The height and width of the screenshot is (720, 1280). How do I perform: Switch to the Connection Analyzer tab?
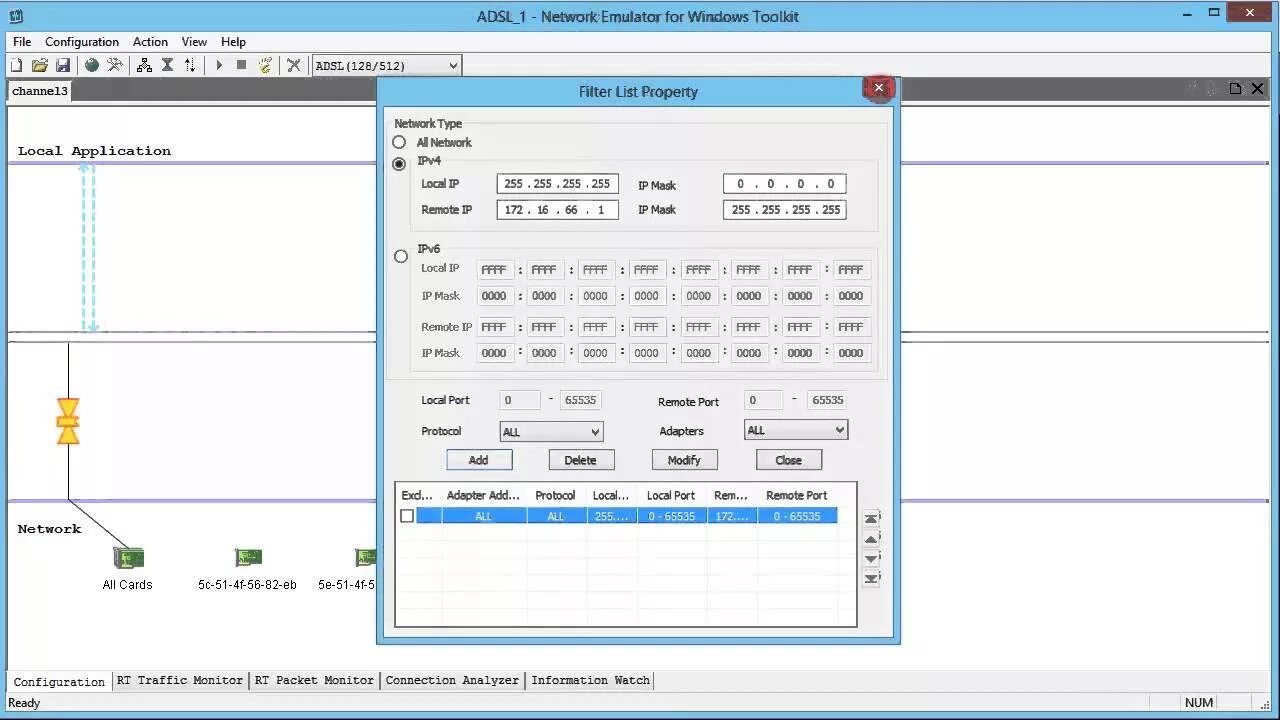click(x=452, y=680)
